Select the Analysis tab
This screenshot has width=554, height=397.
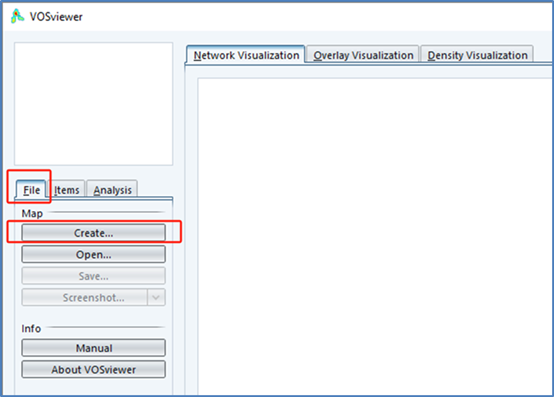pos(112,190)
